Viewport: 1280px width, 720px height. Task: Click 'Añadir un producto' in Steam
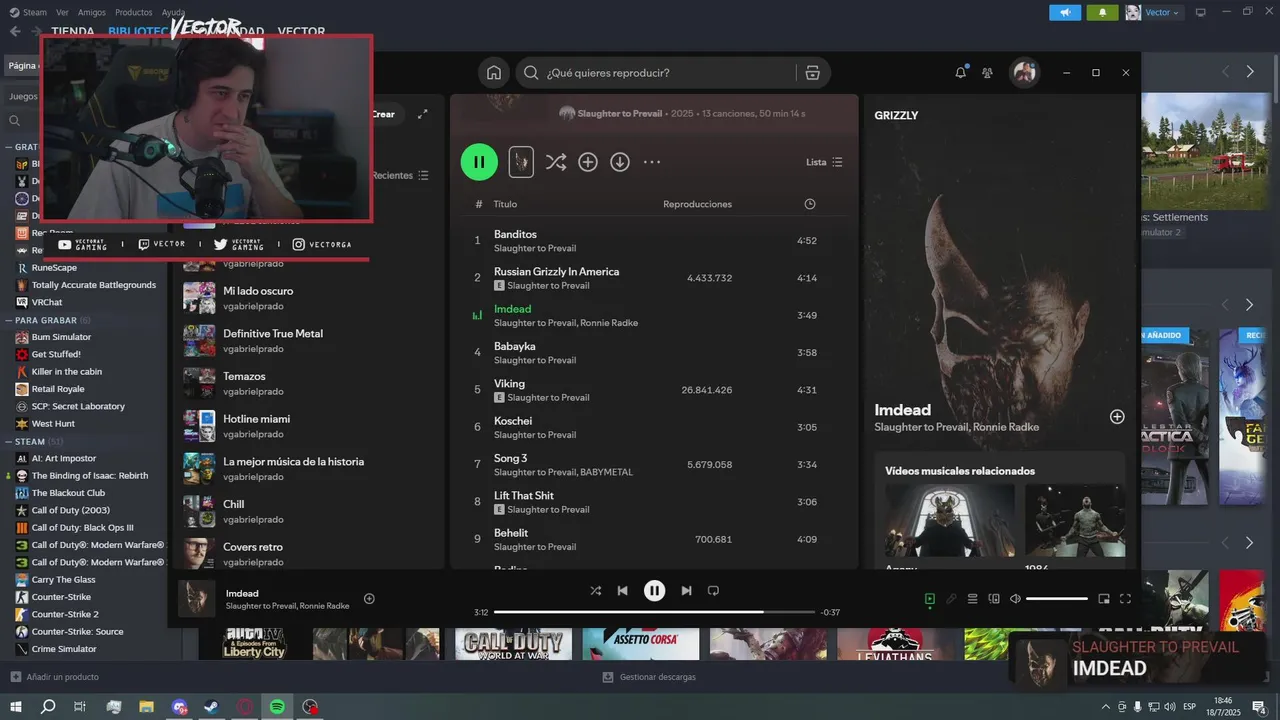point(54,677)
